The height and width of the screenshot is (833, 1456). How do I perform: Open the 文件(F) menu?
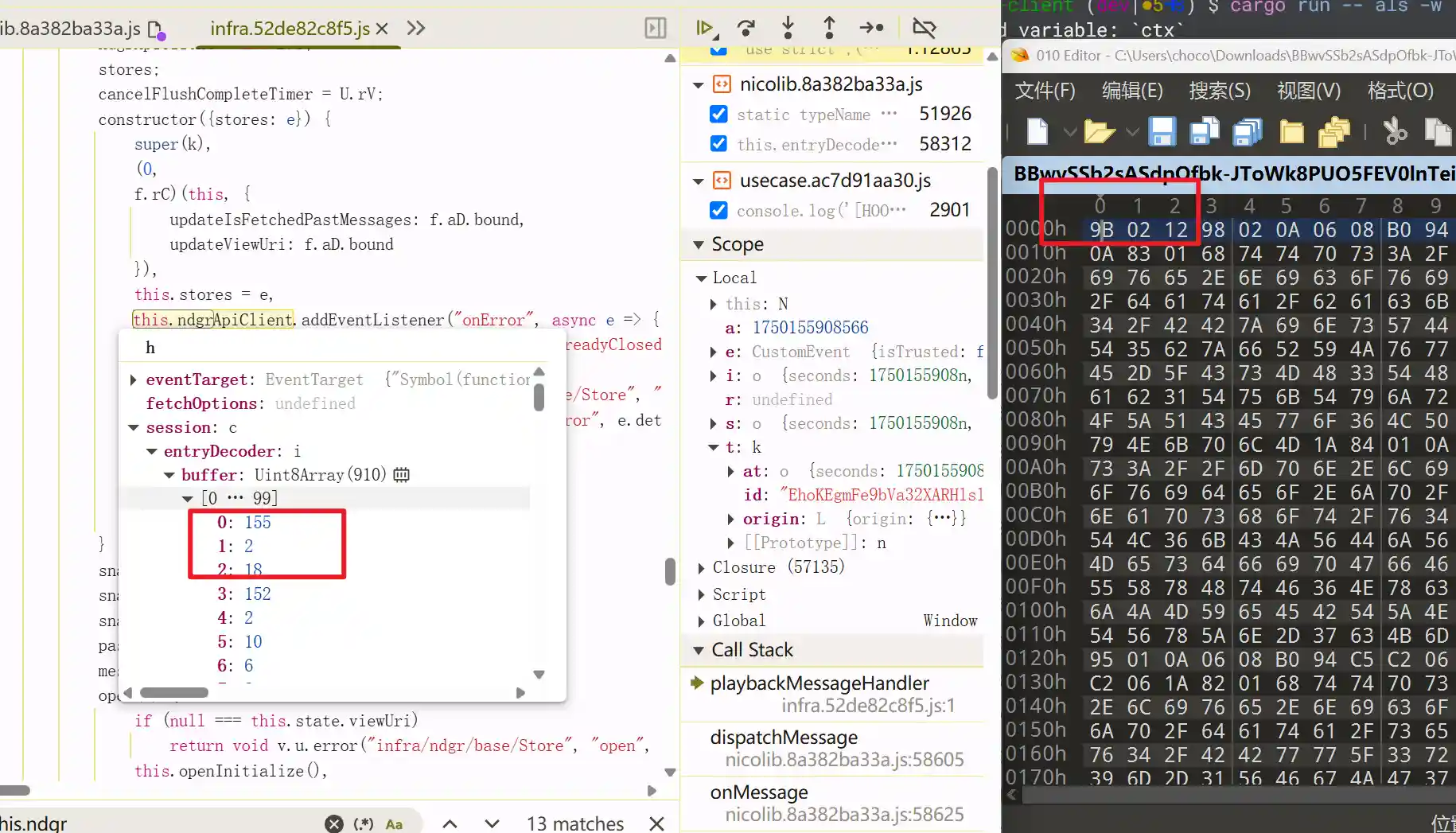1044,91
